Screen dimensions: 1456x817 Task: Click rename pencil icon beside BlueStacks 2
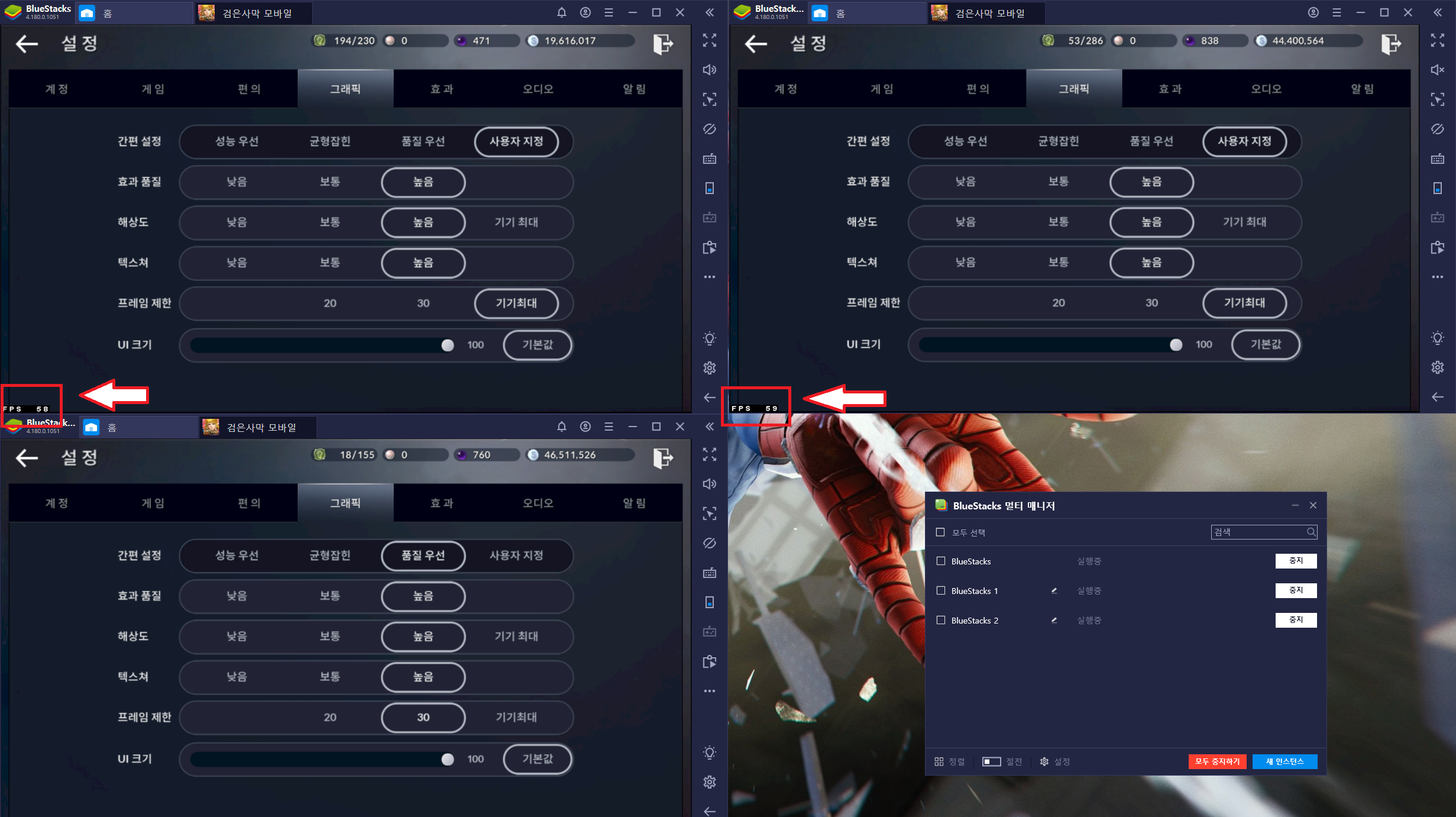pyautogui.click(x=1054, y=620)
